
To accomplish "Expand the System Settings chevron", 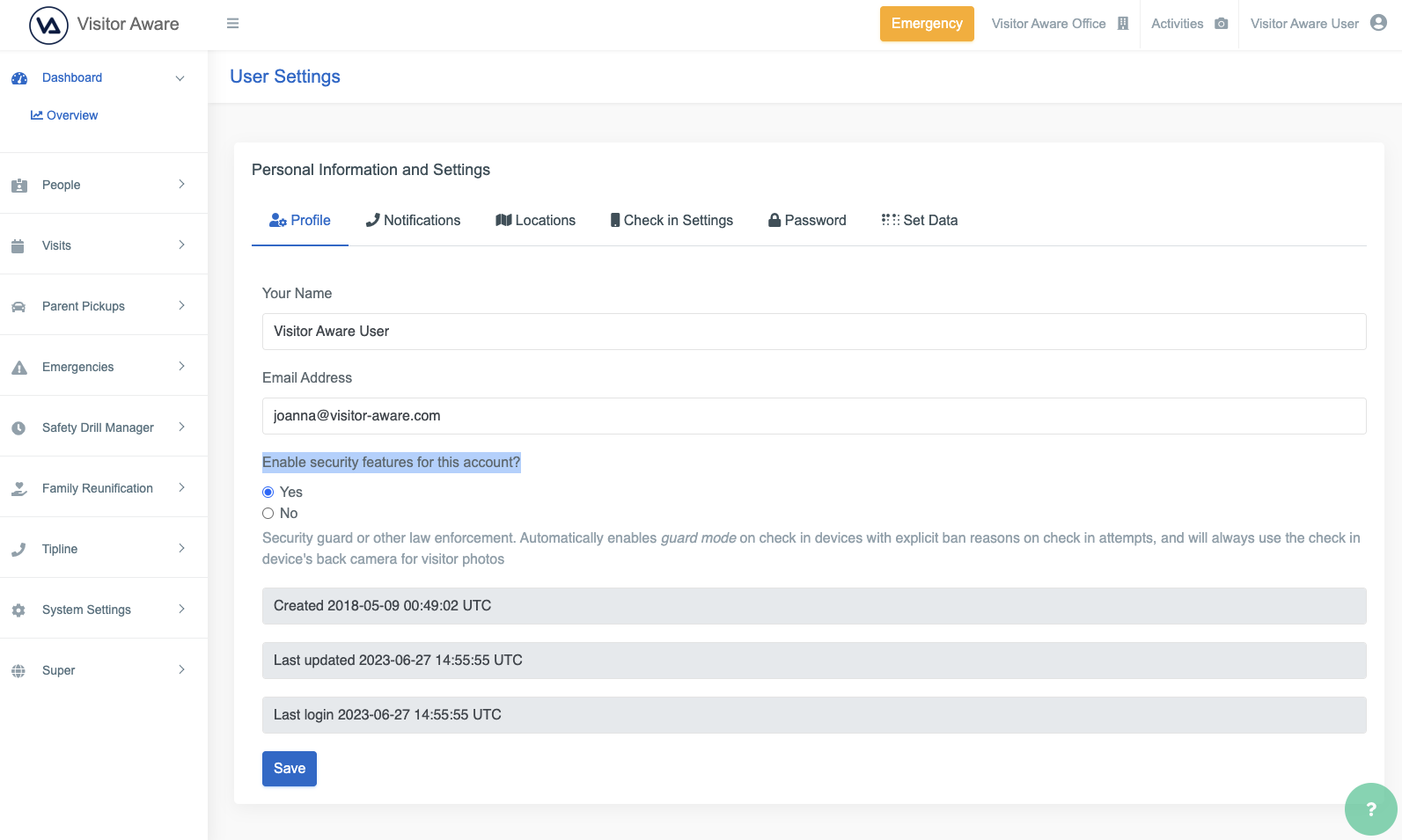I will click(x=181, y=610).
